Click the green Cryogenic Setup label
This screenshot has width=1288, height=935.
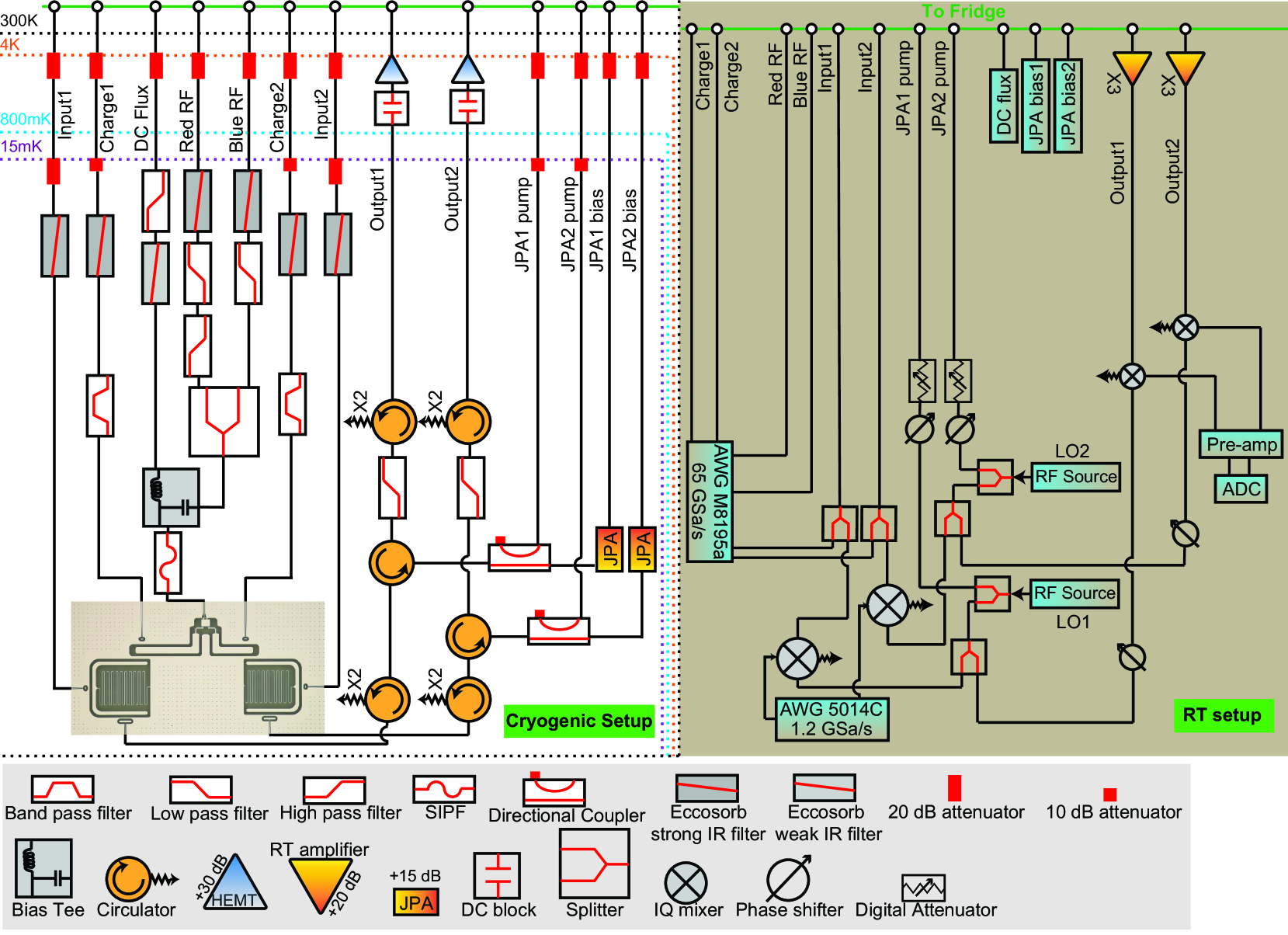tap(578, 721)
